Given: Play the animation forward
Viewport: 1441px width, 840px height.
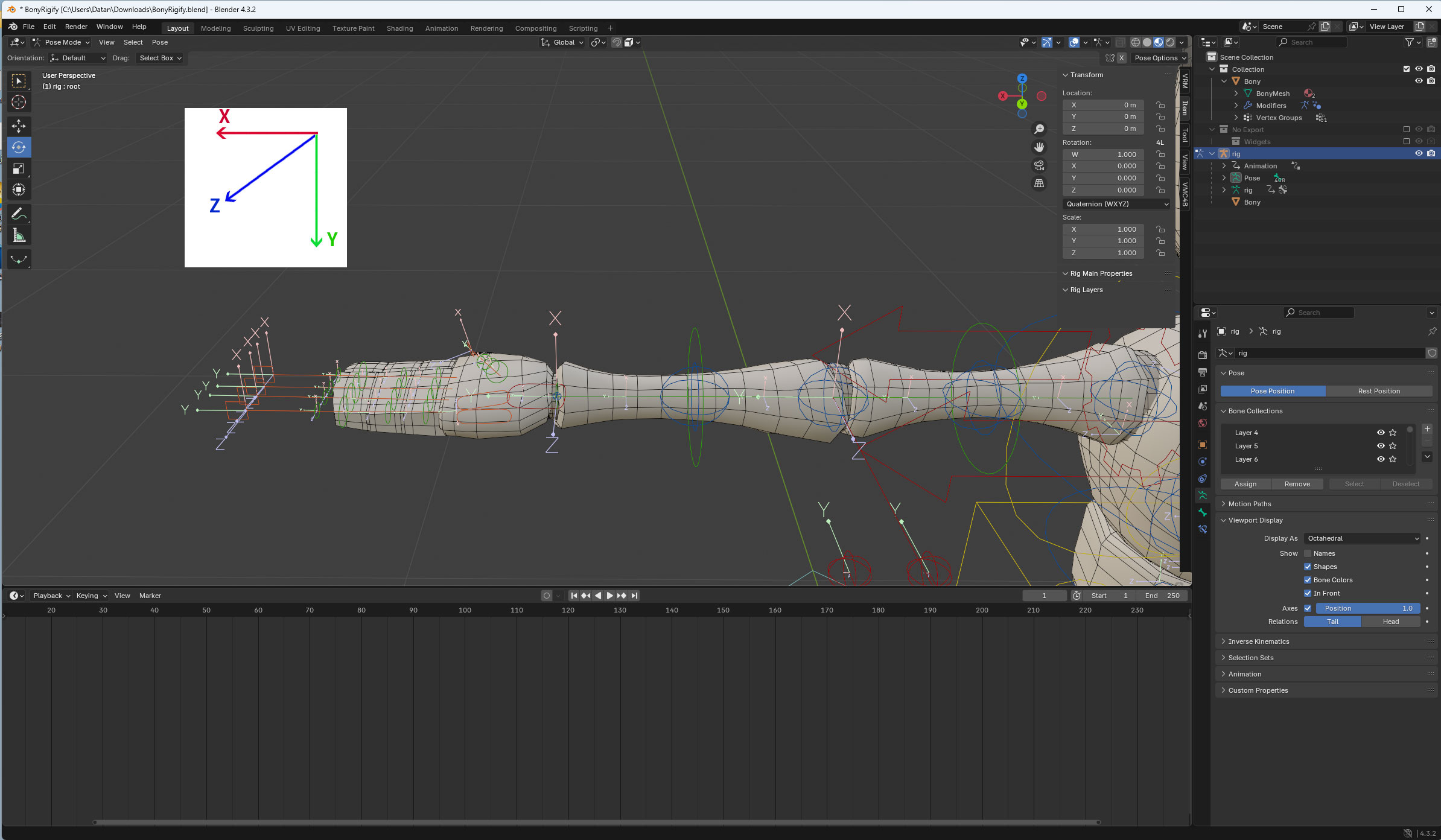Looking at the screenshot, I should tap(609, 596).
